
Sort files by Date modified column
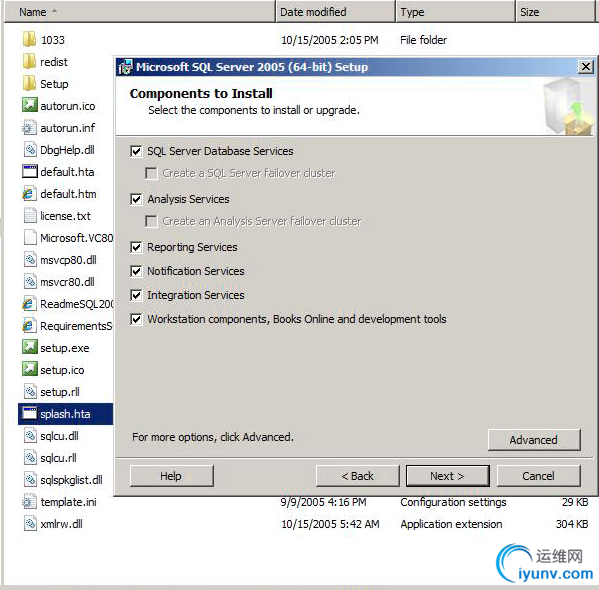click(x=335, y=12)
